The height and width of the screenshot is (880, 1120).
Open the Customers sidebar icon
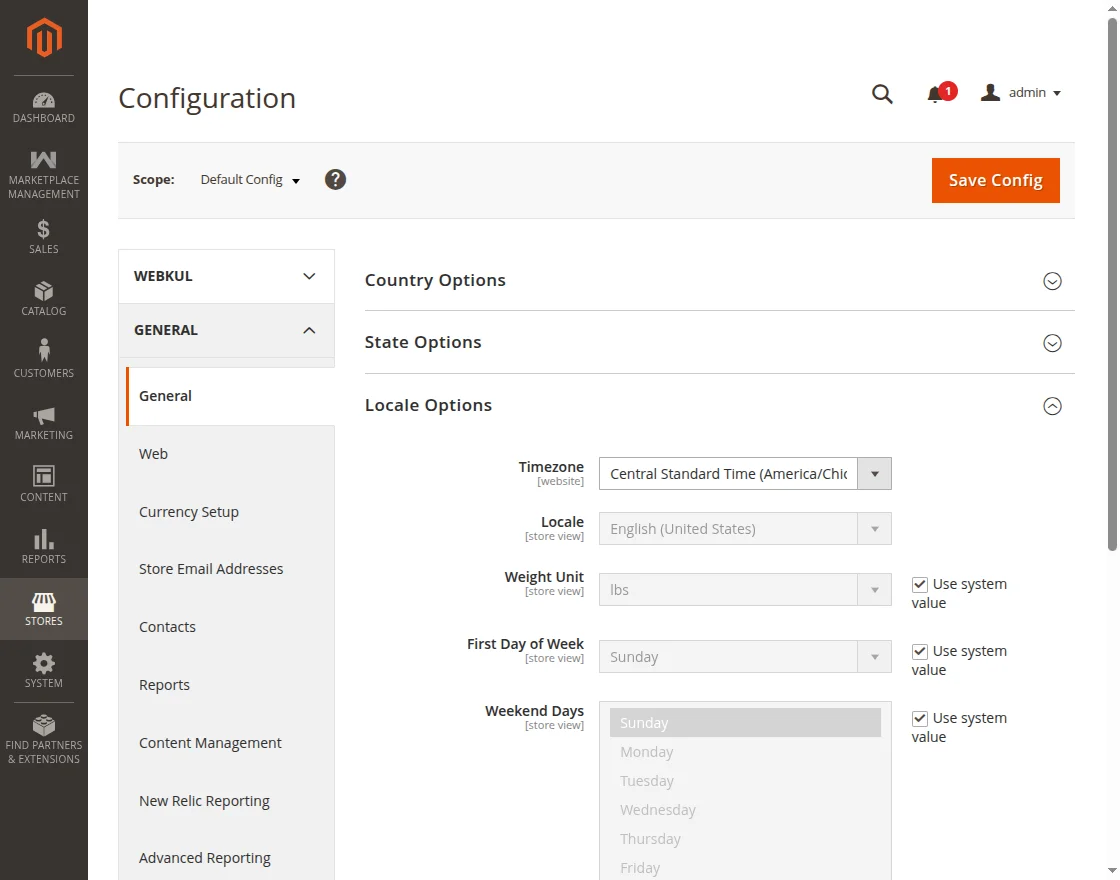pos(44,360)
